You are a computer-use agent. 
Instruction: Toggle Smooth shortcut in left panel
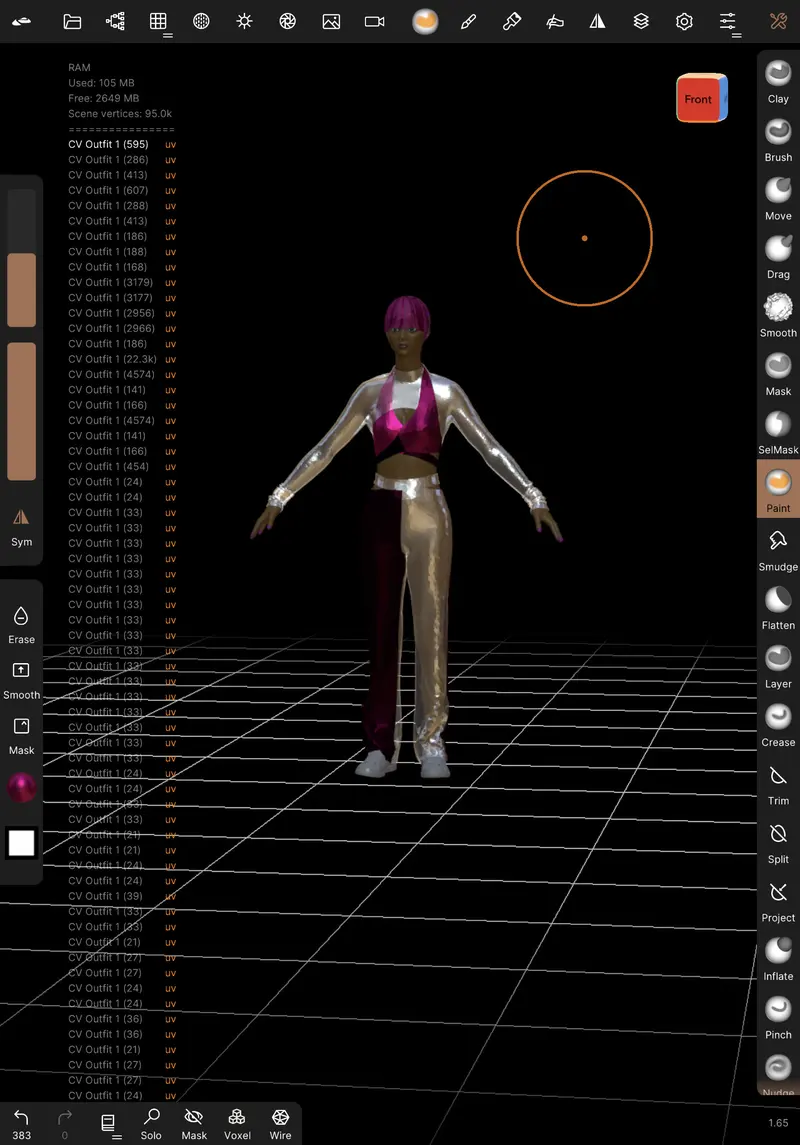[x=21, y=680]
